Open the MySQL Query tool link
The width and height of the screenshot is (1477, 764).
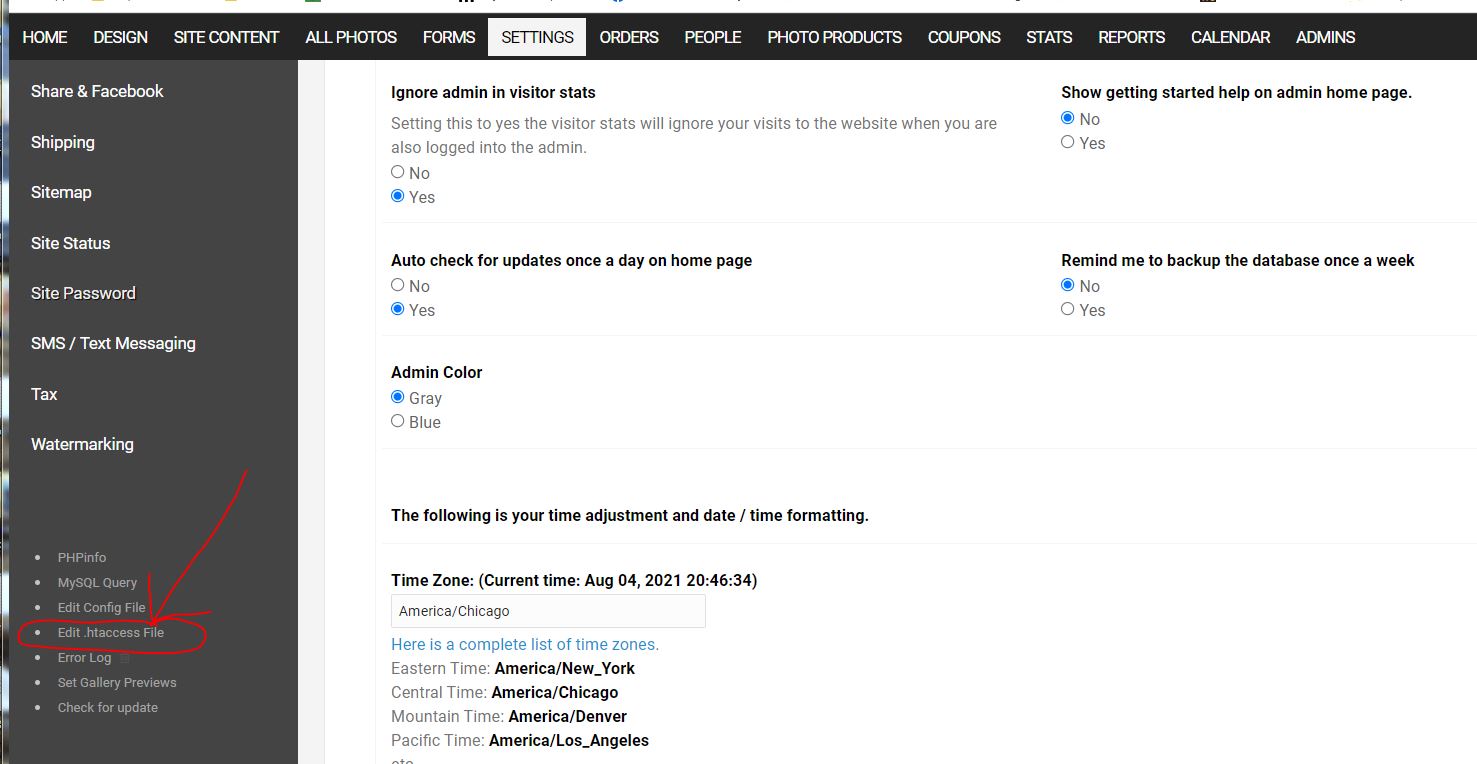[x=97, y=583]
